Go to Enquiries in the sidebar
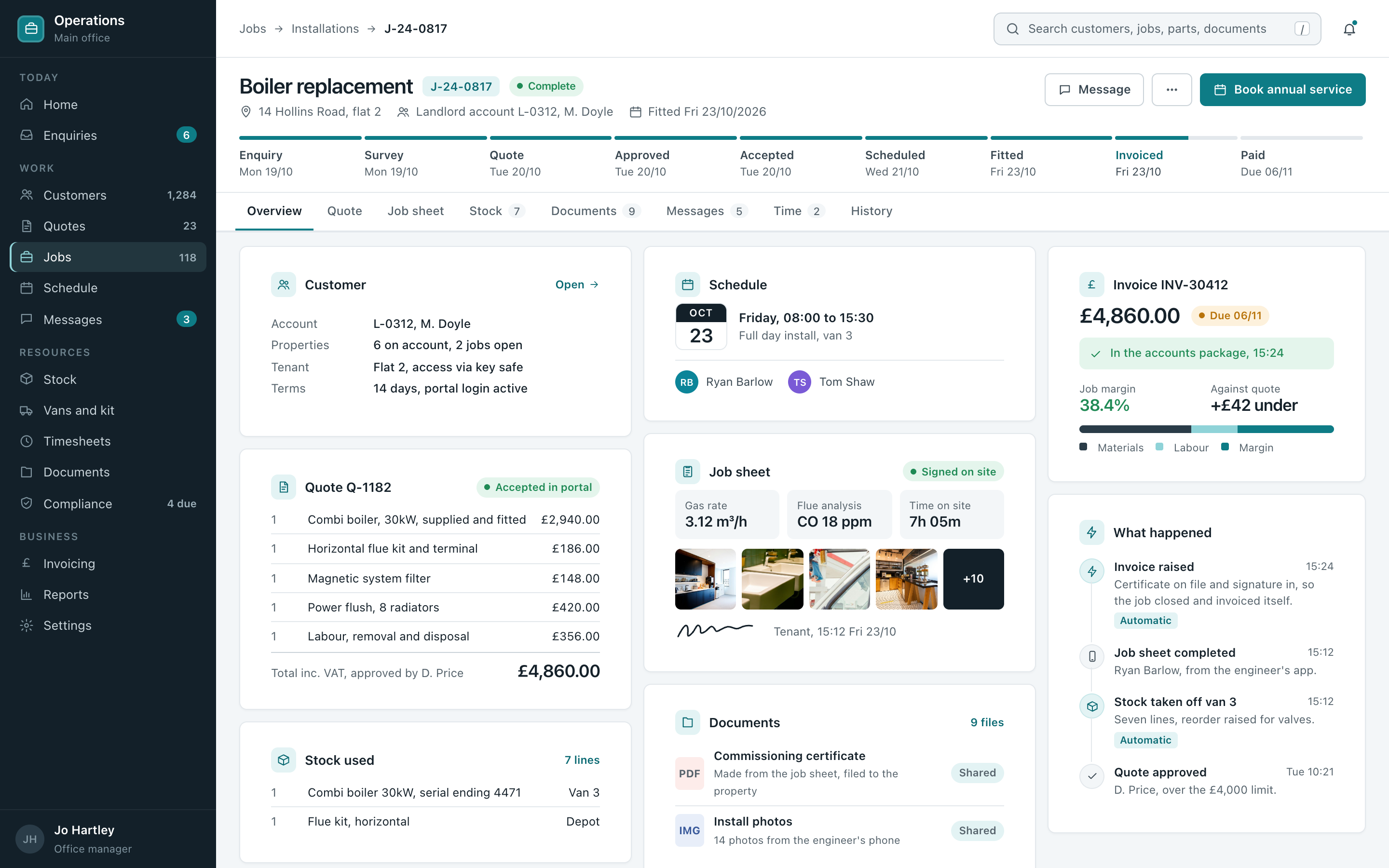The height and width of the screenshot is (868, 1389). tap(108, 136)
